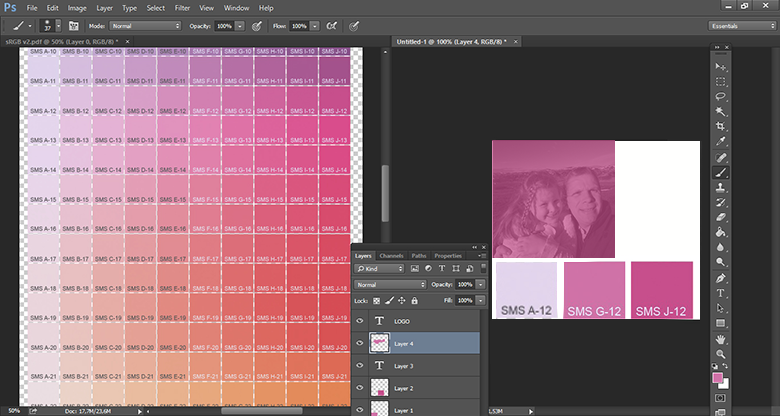This screenshot has width=780, height=416.
Task: Expand the layer blend mode Normal dropdown
Action: click(x=389, y=284)
